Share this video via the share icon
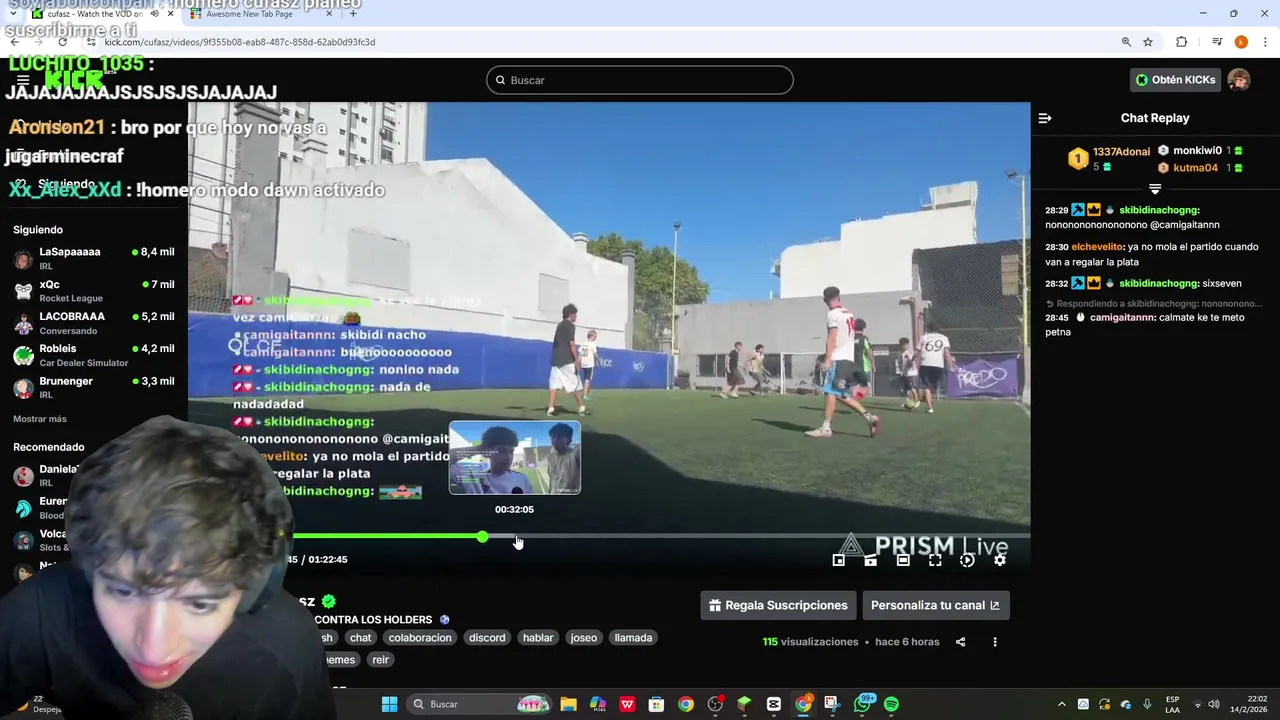 click(961, 642)
